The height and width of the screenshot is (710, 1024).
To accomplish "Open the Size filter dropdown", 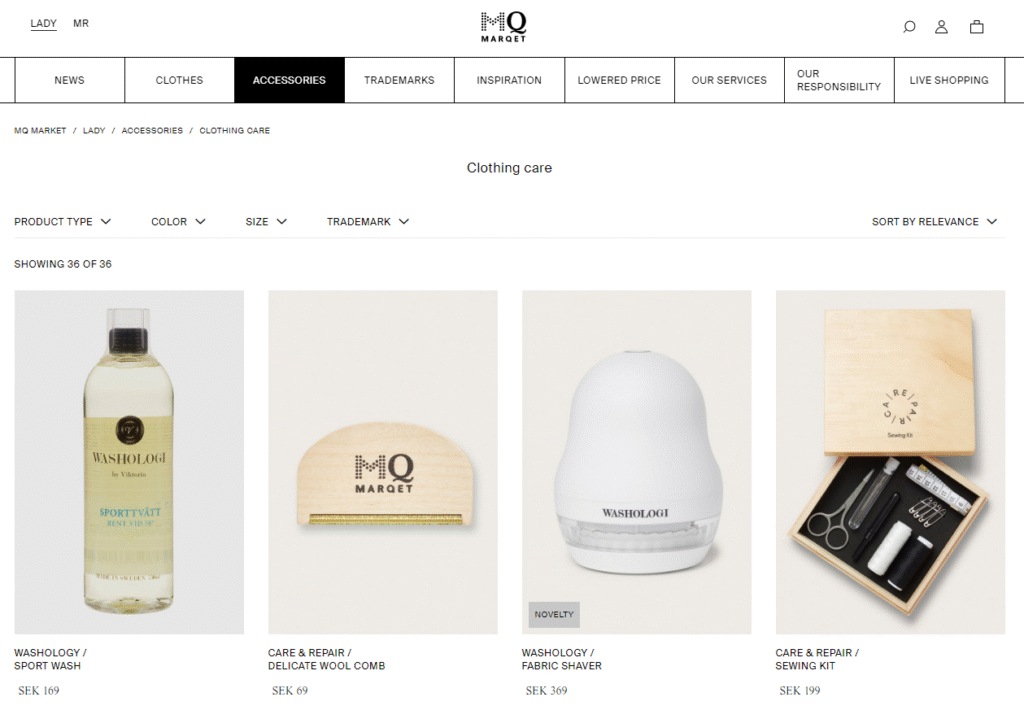I will point(266,221).
